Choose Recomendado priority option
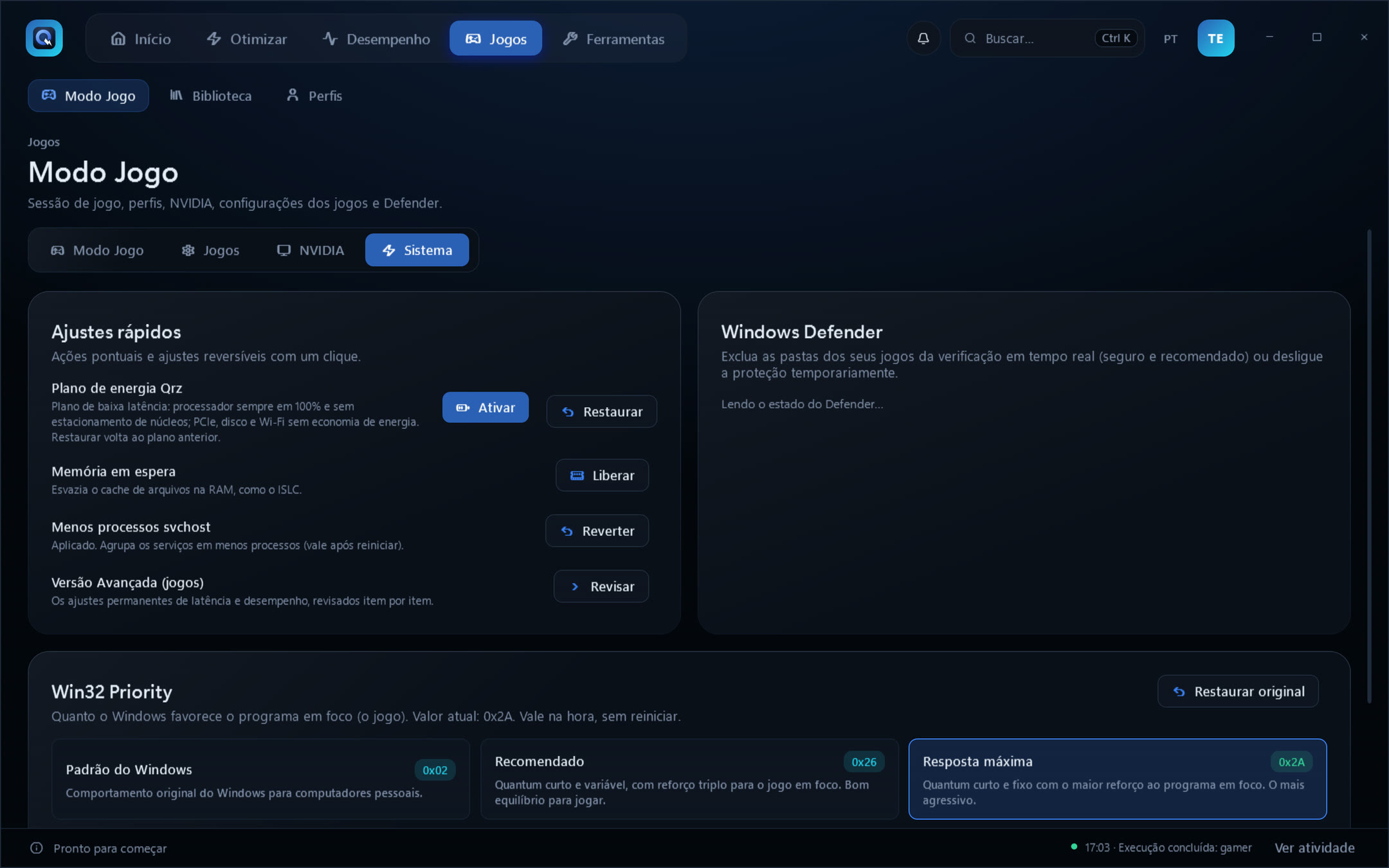This screenshot has height=868, width=1389. click(x=689, y=779)
